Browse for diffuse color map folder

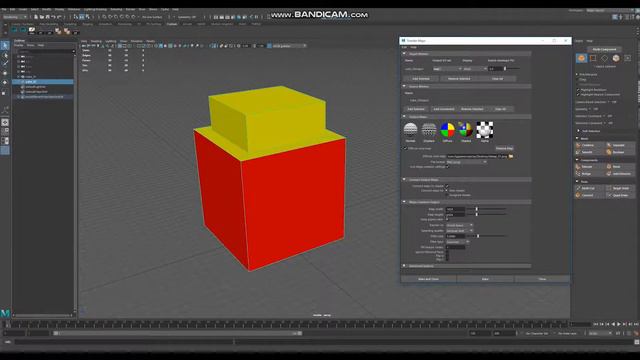point(511,156)
